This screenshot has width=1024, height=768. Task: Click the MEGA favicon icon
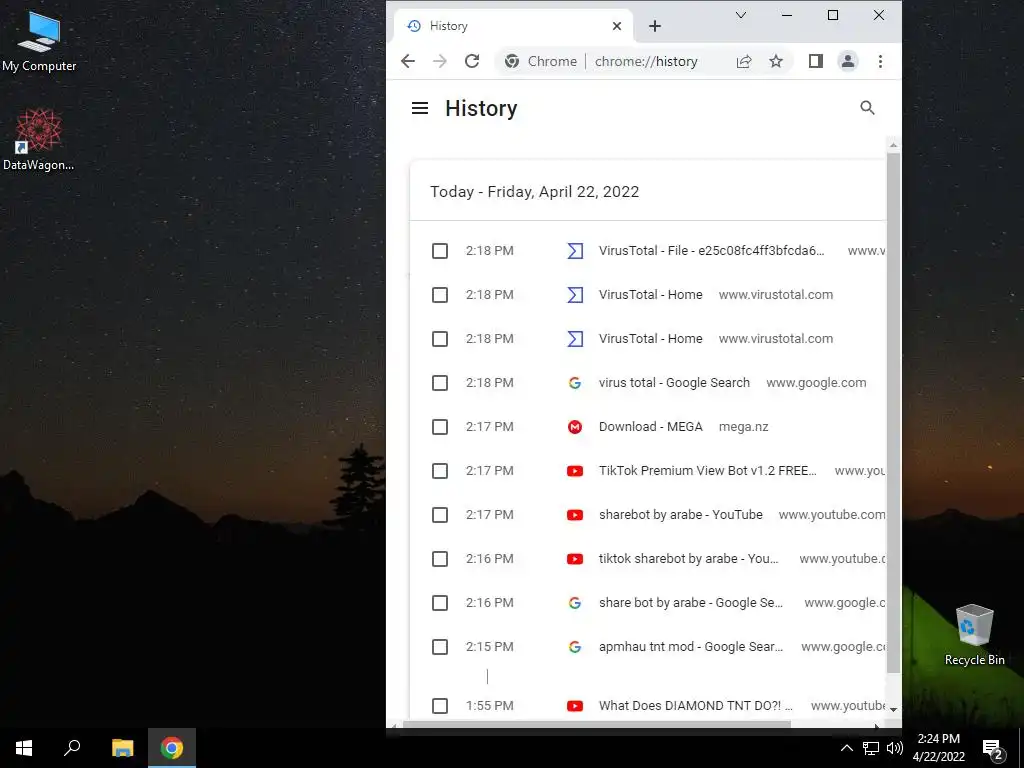point(575,427)
